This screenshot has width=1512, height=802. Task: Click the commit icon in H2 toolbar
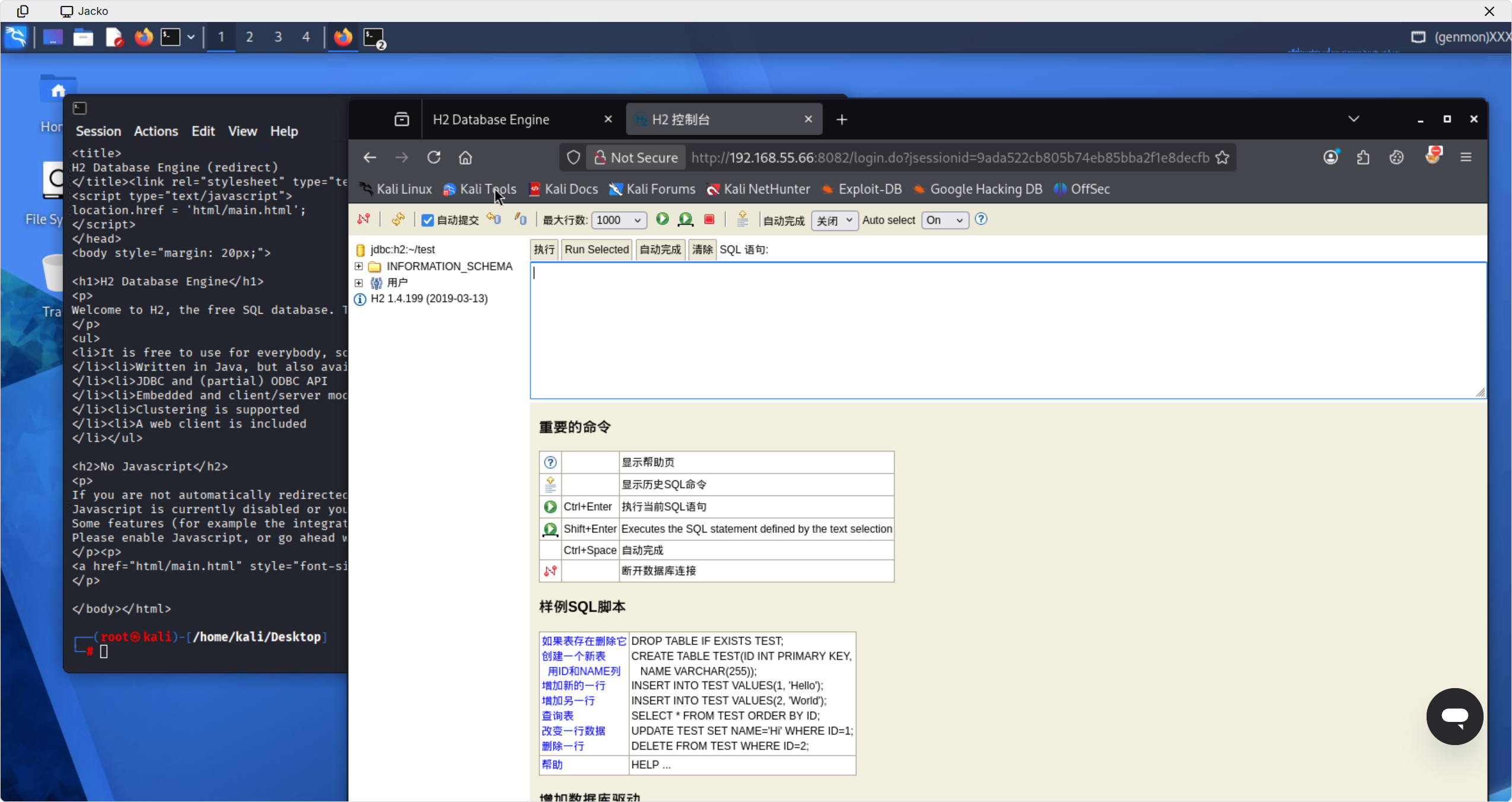(520, 219)
